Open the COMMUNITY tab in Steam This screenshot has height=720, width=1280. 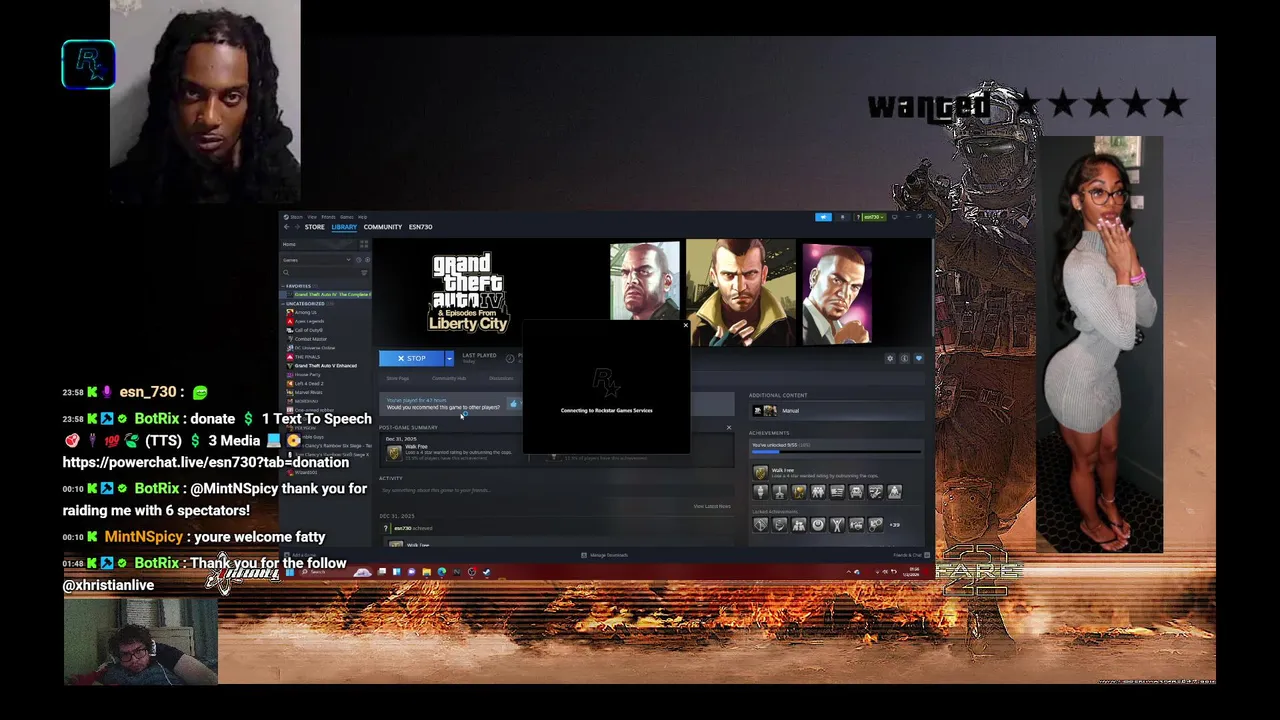point(383,227)
